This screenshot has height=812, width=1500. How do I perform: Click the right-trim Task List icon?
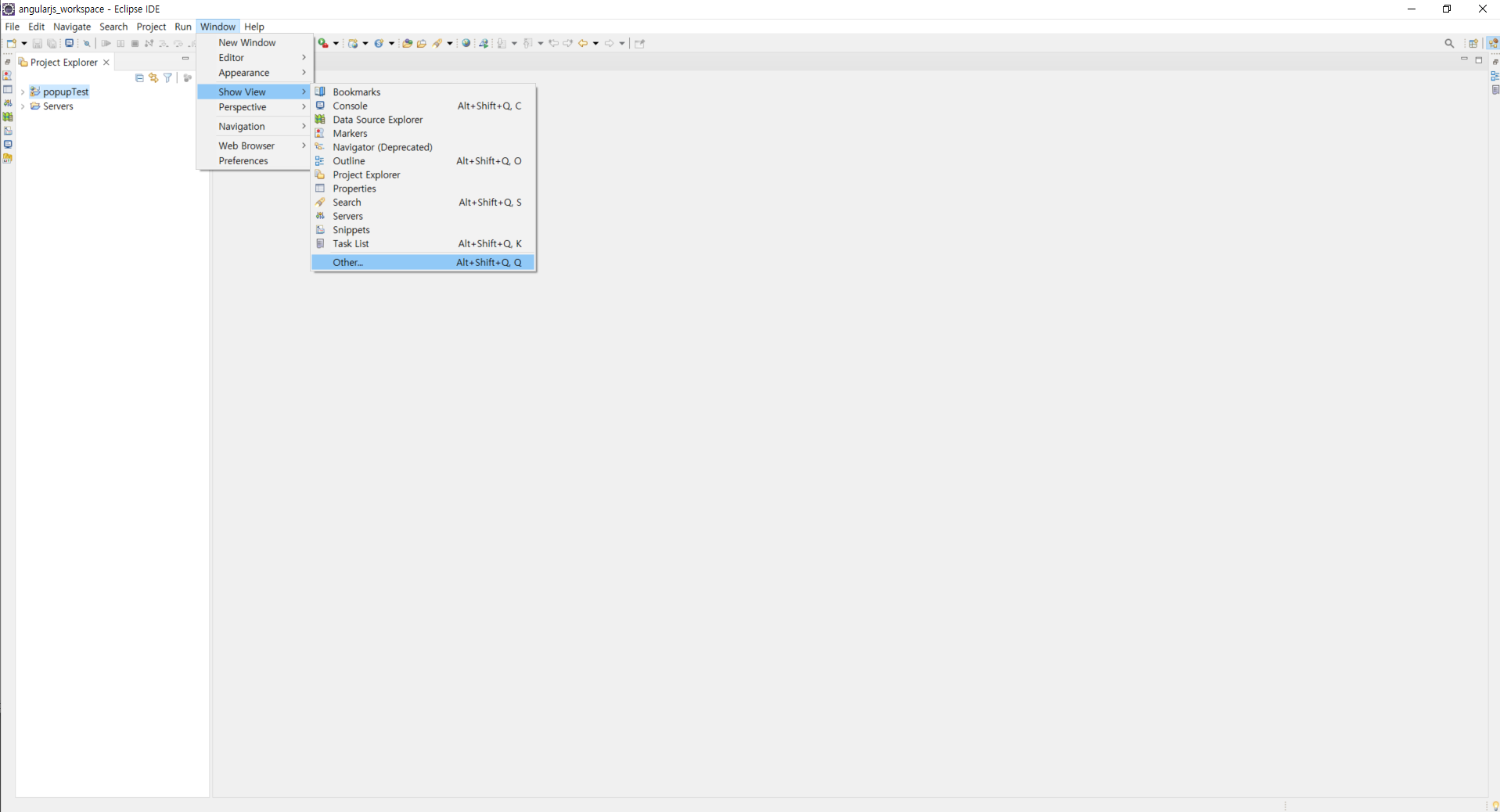coord(1495,90)
